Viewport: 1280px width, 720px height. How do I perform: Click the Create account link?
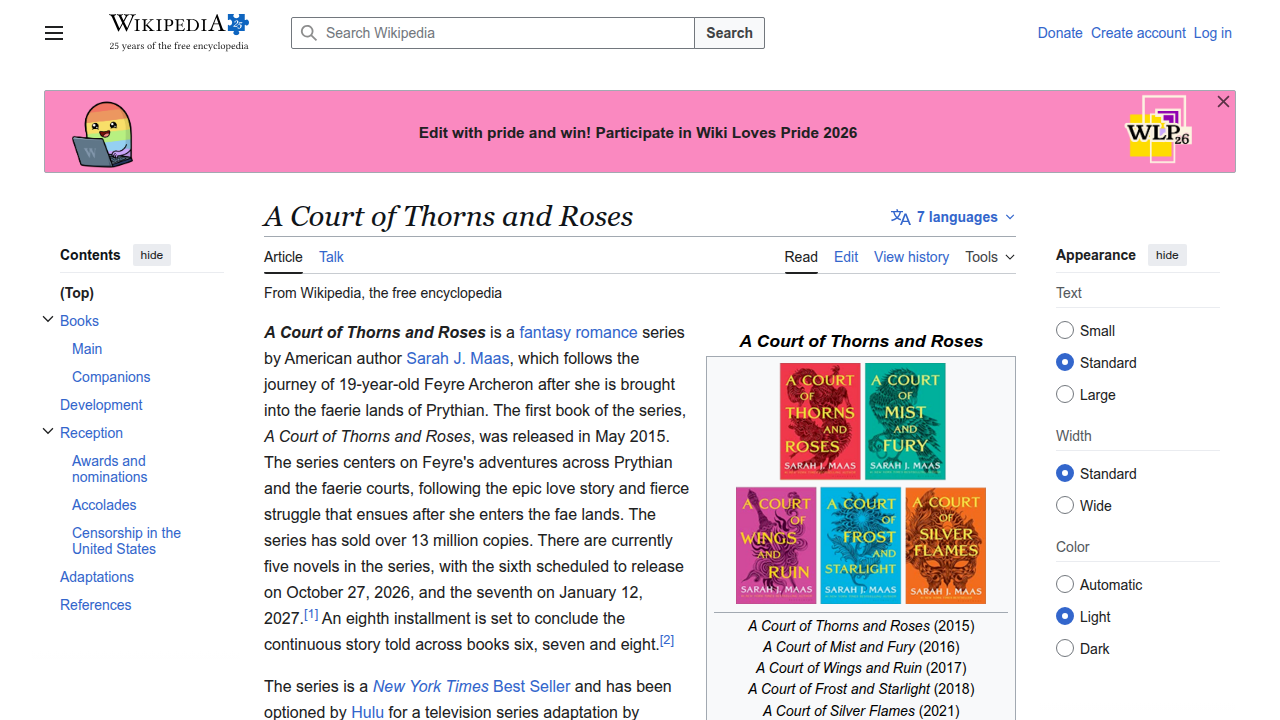coord(1138,33)
